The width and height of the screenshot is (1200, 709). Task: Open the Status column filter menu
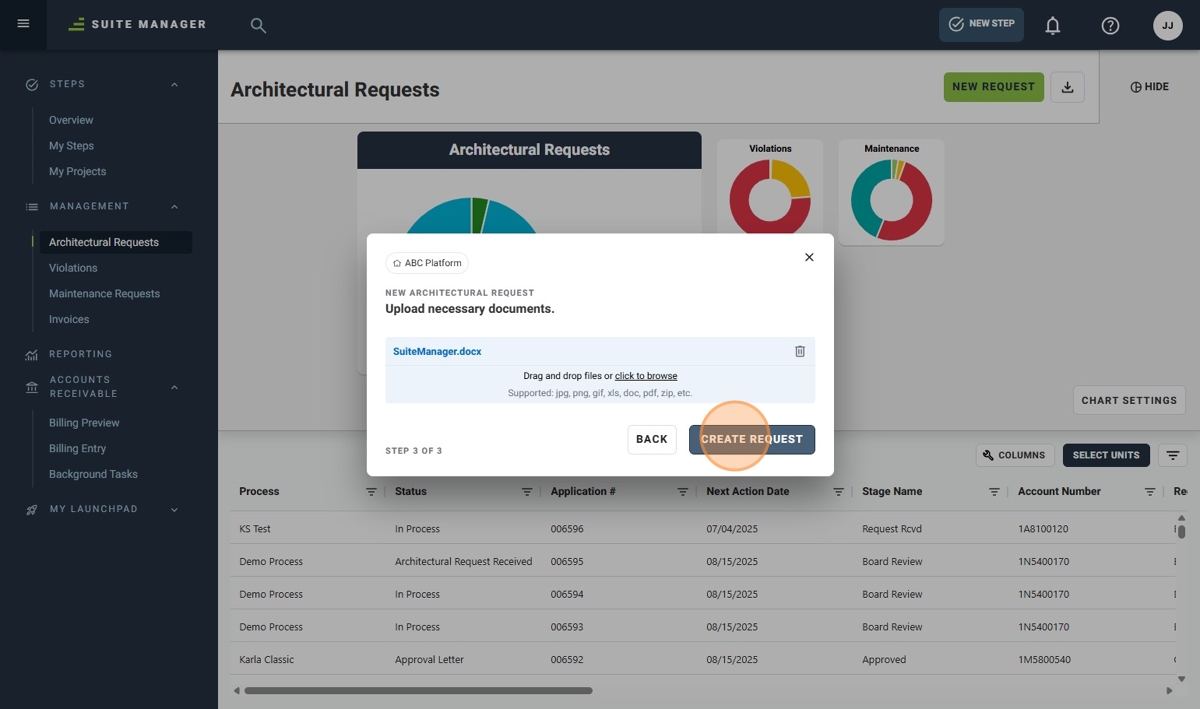pyautogui.click(x=527, y=492)
